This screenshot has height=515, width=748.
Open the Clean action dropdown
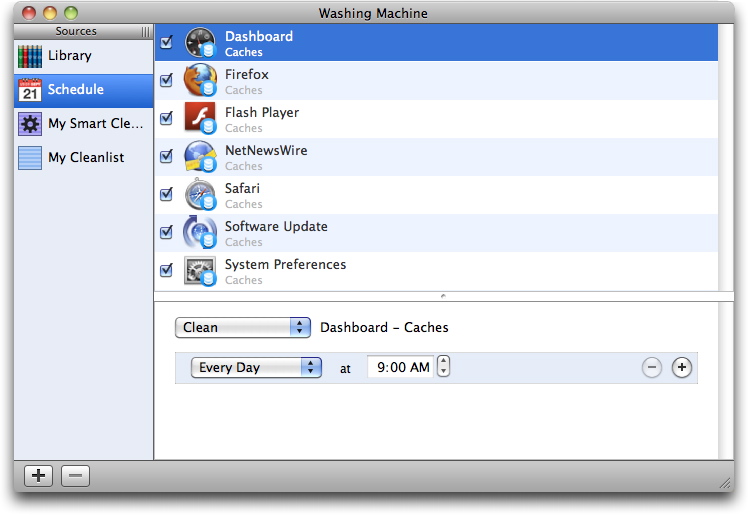coord(243,328)
